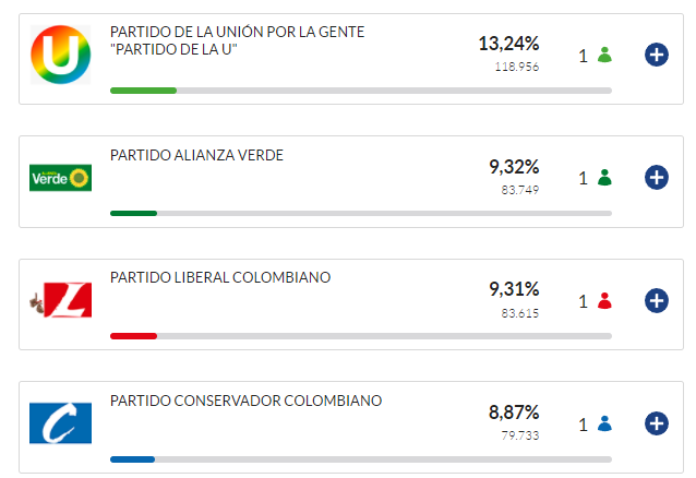696x478 pixels.
Task: Select the Partido Conservador Colombiano title
Action: coord(246,400)
